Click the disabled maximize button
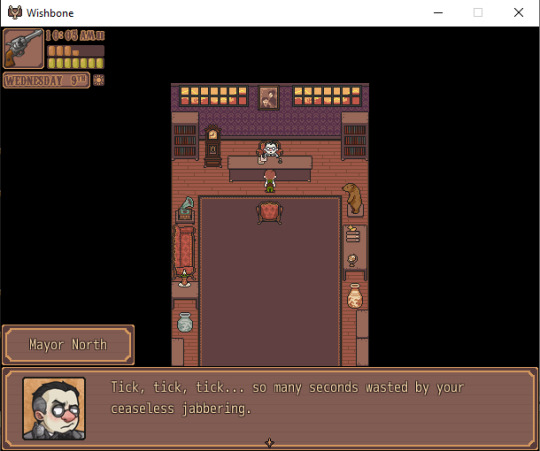 coord(478,13)
